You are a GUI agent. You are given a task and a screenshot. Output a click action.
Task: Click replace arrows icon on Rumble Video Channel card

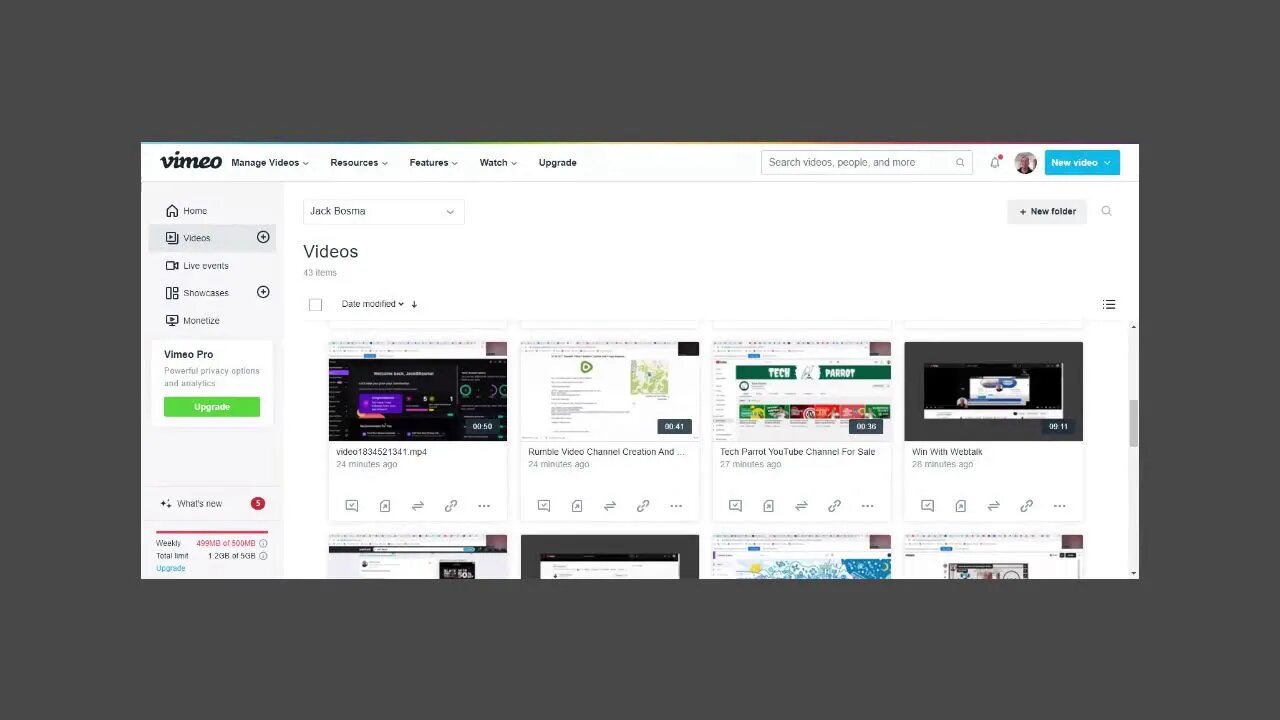610,506
